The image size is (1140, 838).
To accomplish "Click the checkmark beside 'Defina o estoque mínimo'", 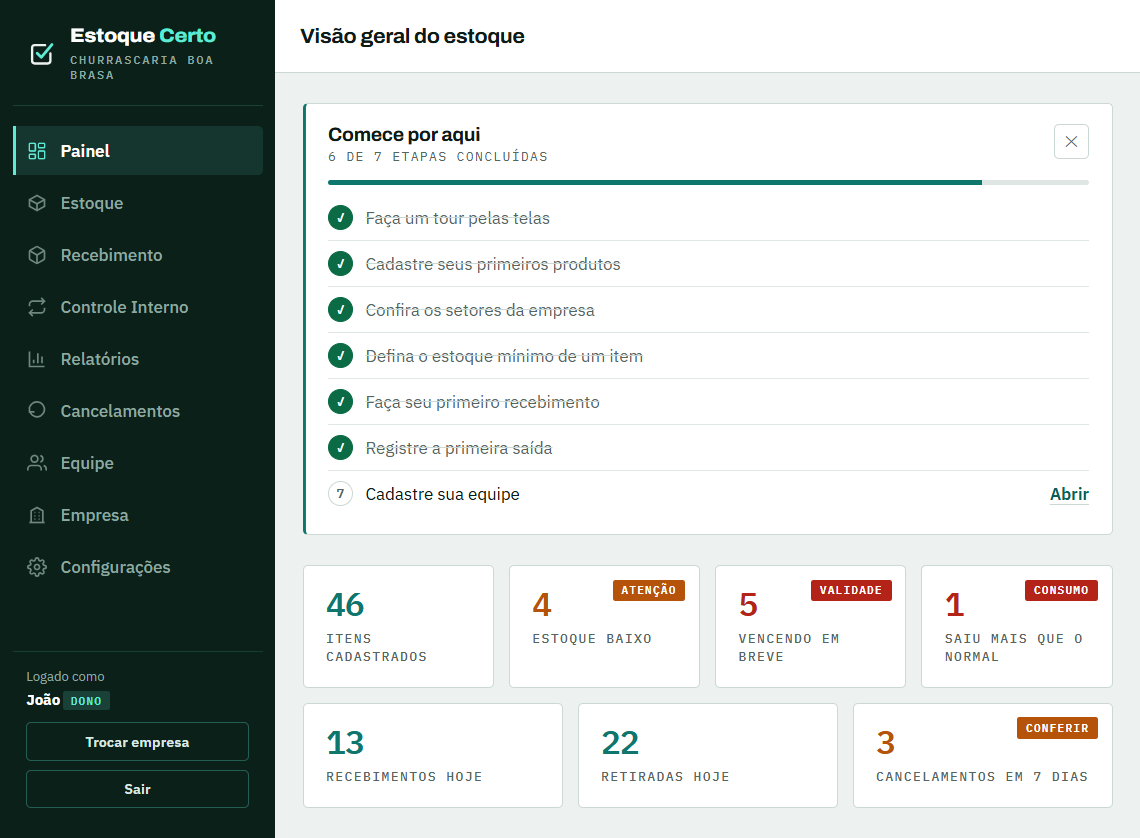I will pos(340,355).
